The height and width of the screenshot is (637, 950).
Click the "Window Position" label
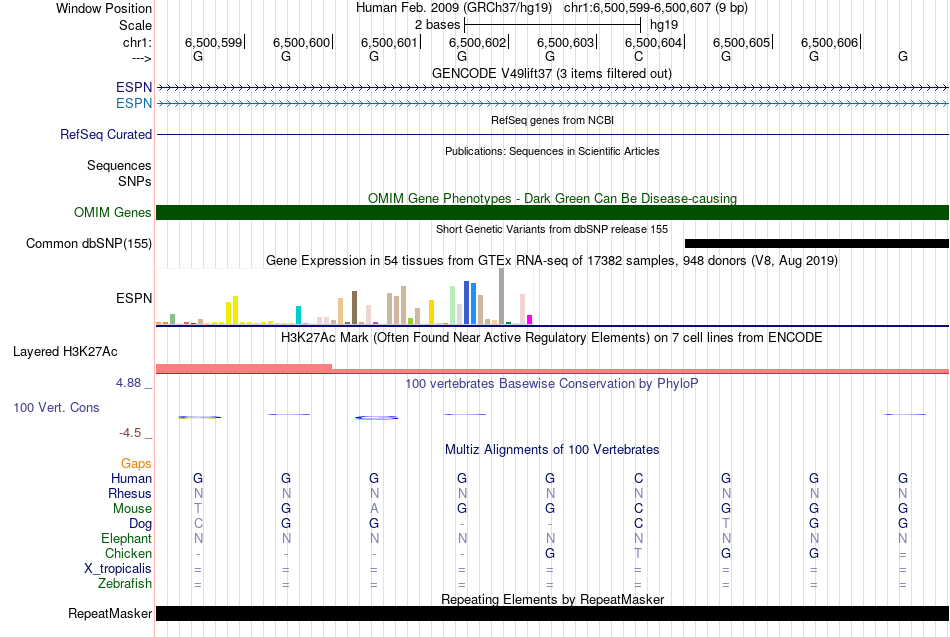[104, 8]
